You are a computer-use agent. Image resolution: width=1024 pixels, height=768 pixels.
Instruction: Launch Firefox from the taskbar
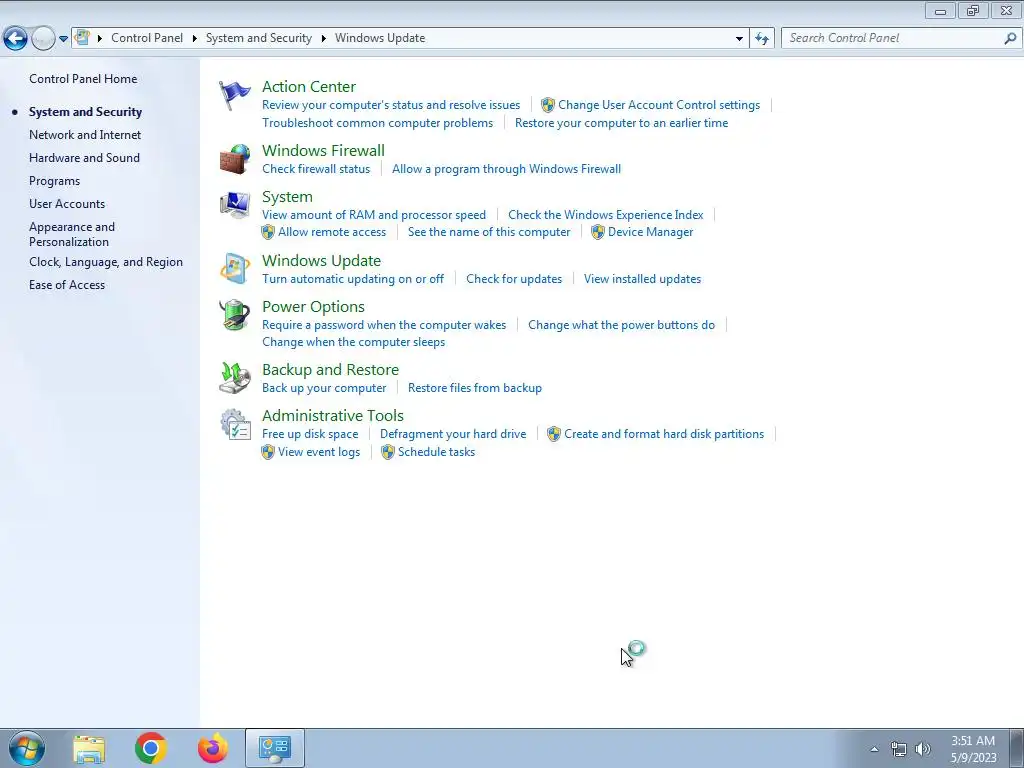click(213, 748)
